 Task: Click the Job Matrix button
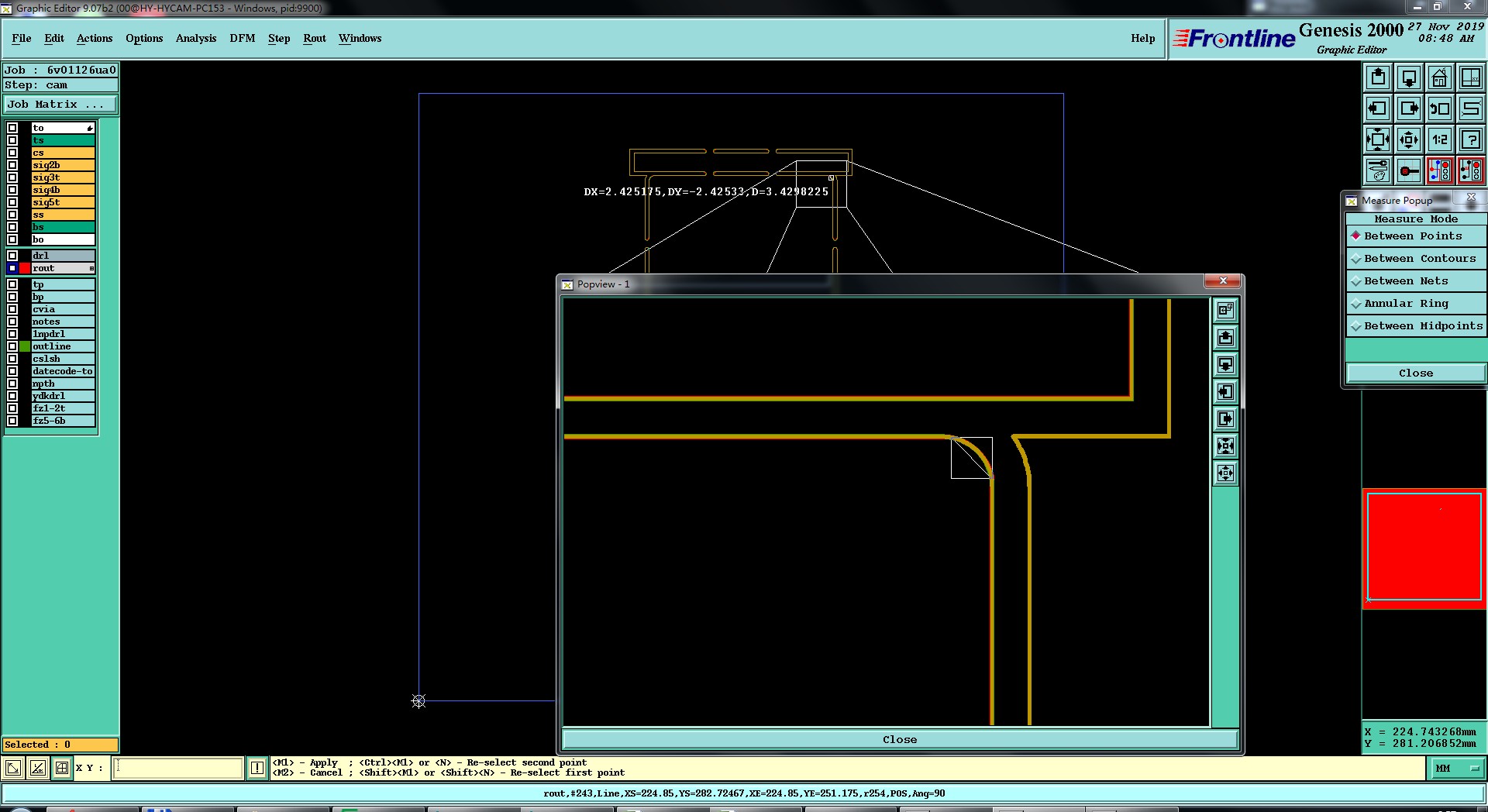coord(60,104)
